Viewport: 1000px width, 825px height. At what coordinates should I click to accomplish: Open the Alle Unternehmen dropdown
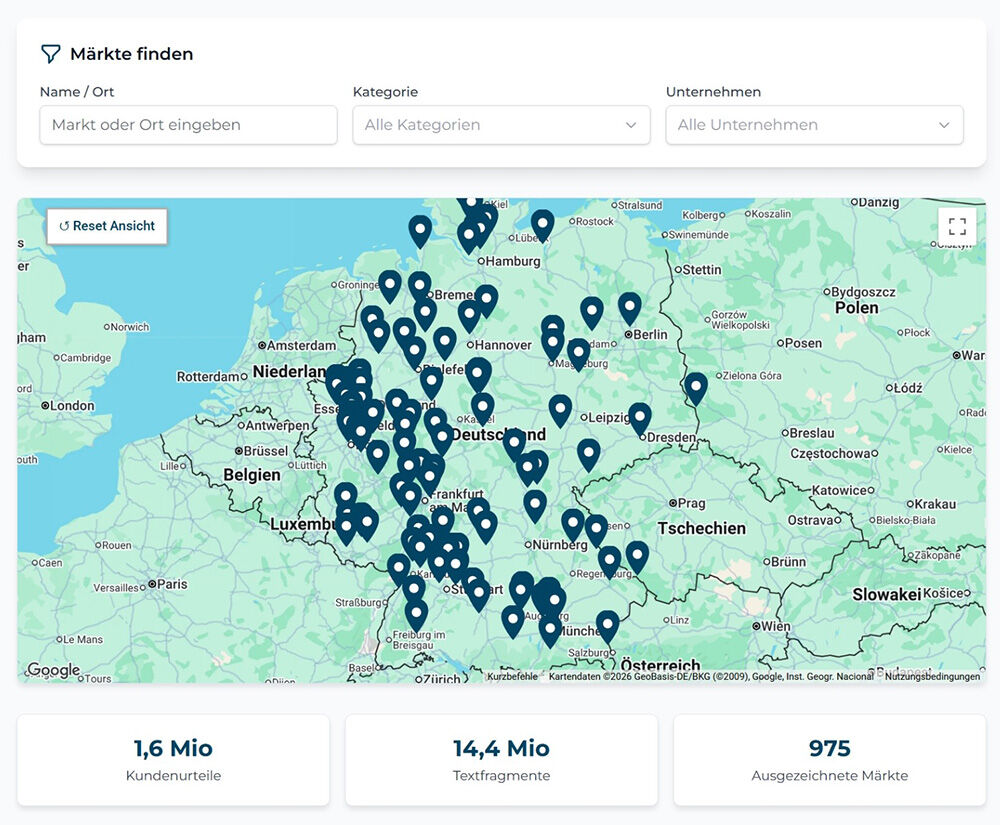[814, 125]
